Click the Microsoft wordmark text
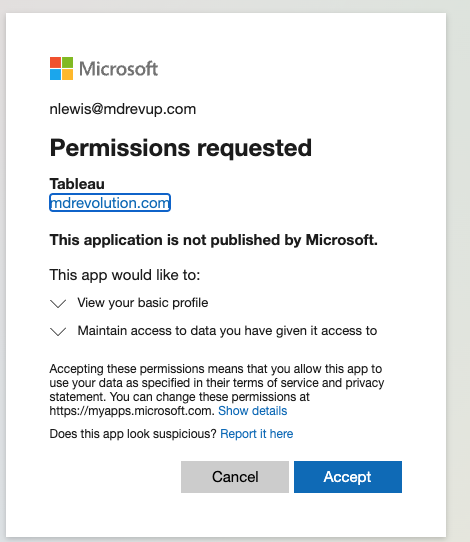This screenshot has height=542, width=470. [x=119, y=68]
